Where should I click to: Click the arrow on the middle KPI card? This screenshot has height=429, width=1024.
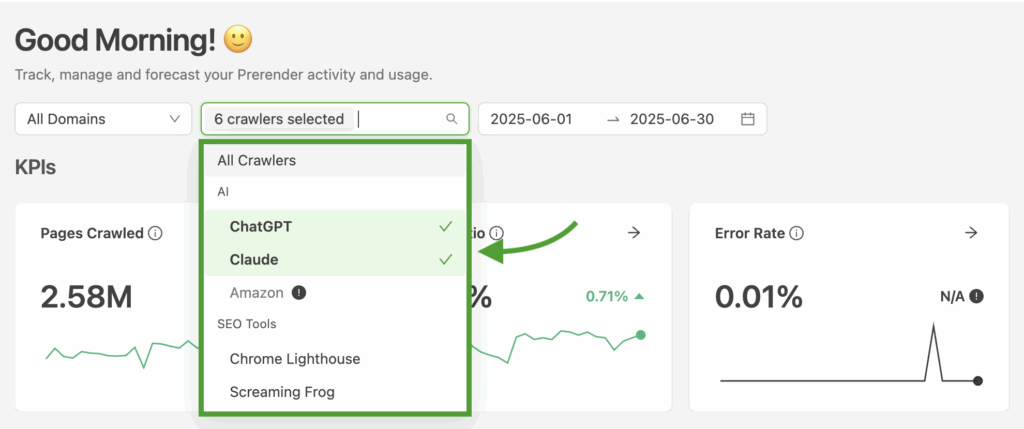(633, 232)
